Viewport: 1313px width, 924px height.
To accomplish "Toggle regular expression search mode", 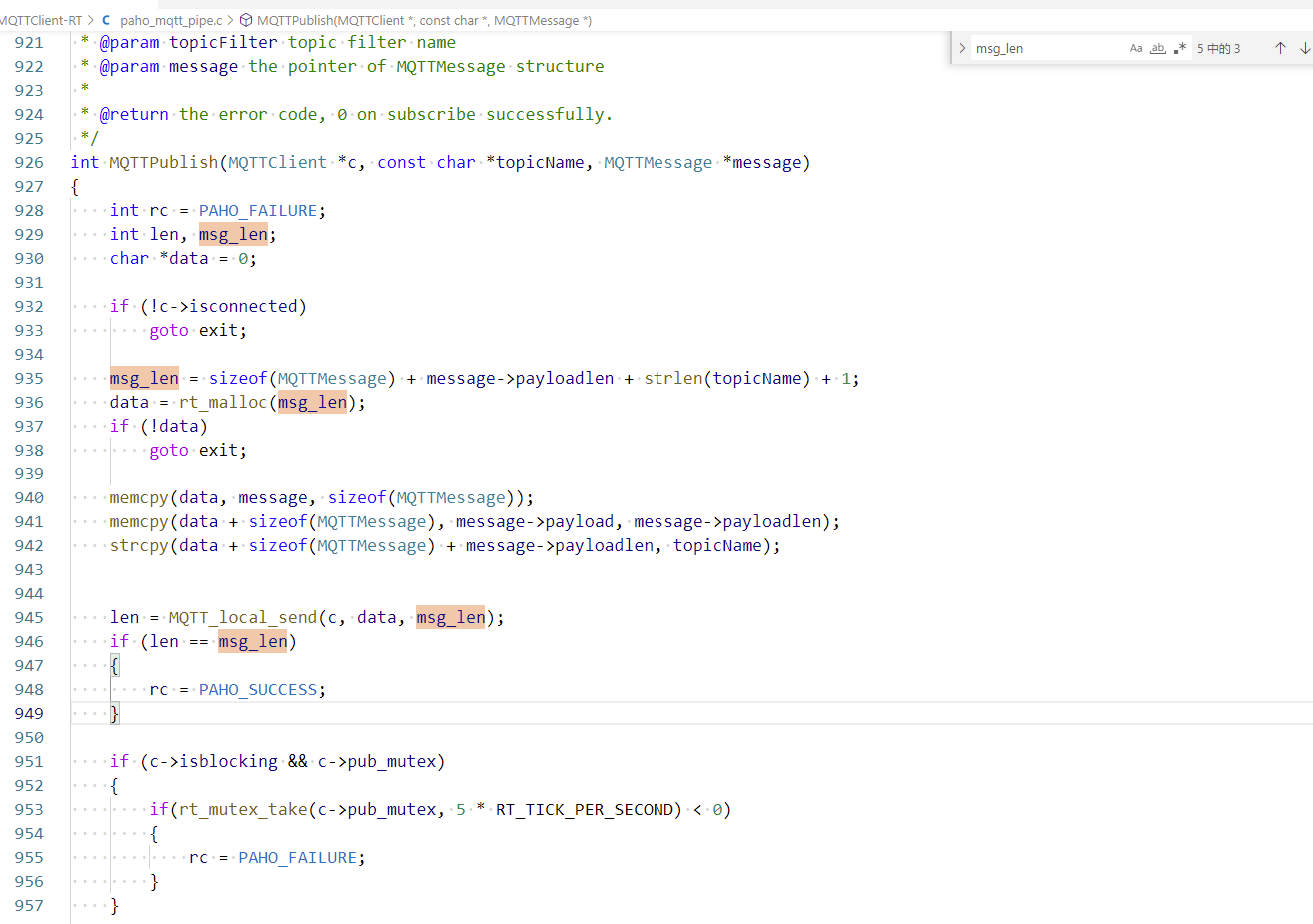I will (1178, 47).
